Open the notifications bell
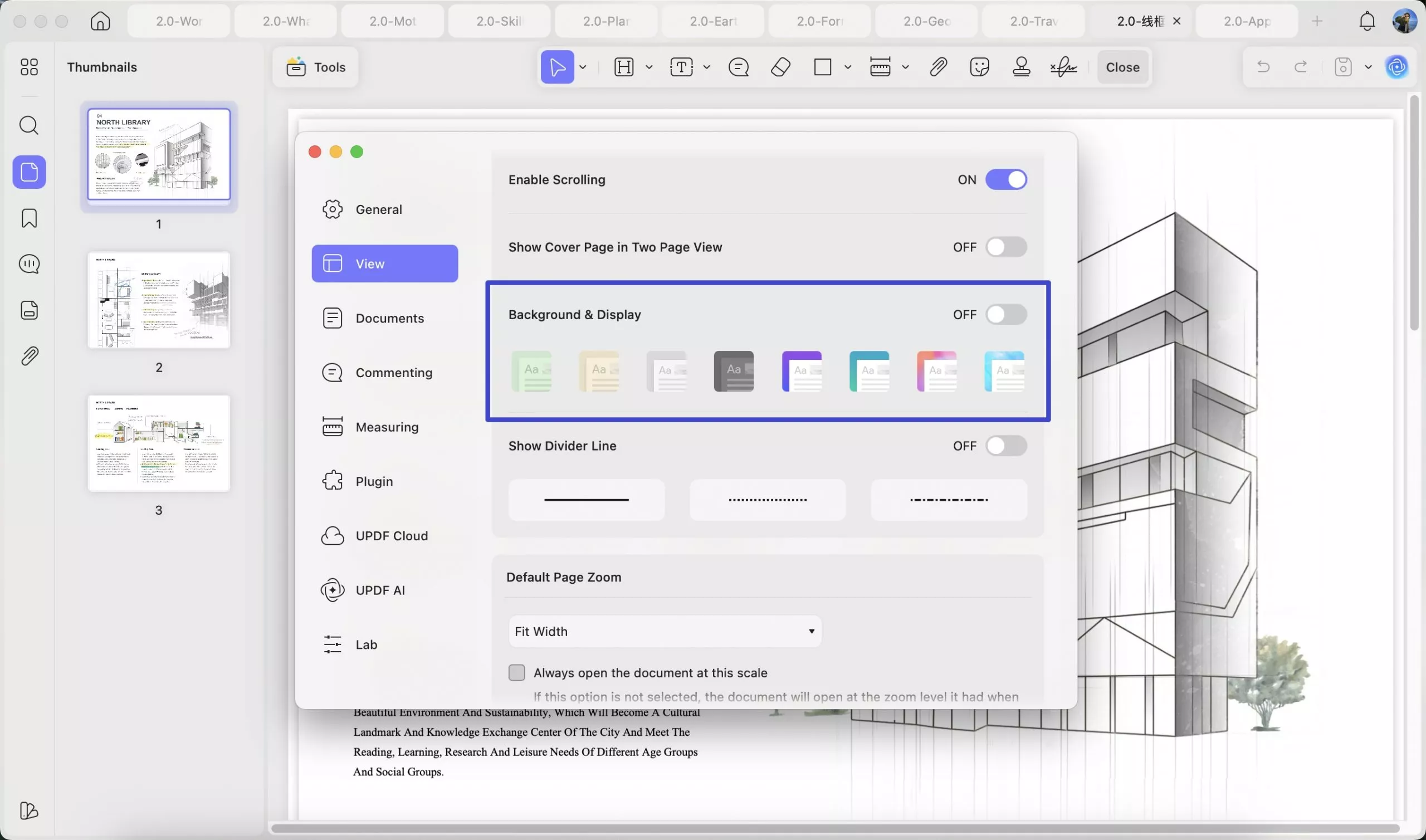 pyautogui.click(x=1367, y=21)
